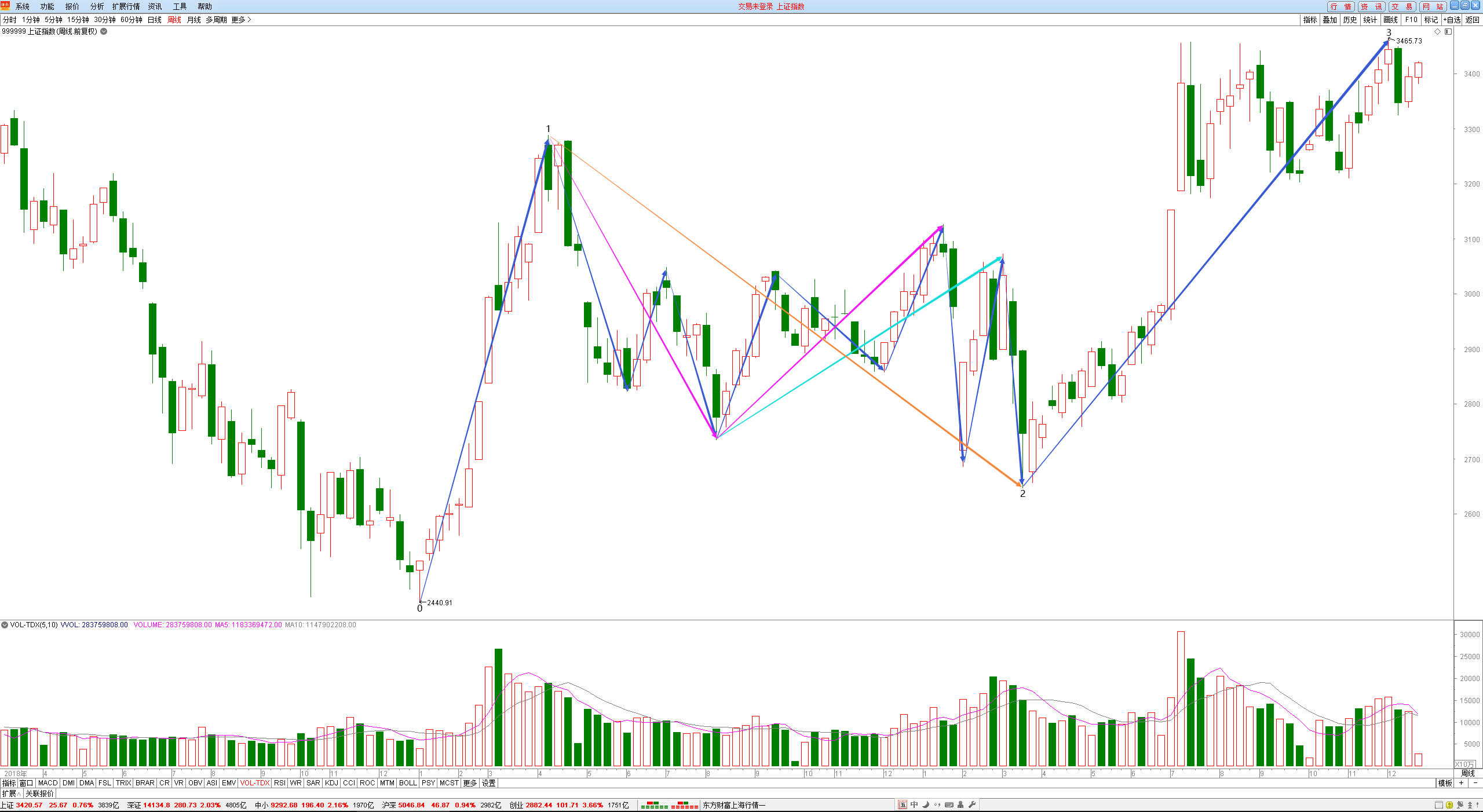Select the 月线 monthly period
This screenshot has width=1483, height=812.
coord(194,20)
